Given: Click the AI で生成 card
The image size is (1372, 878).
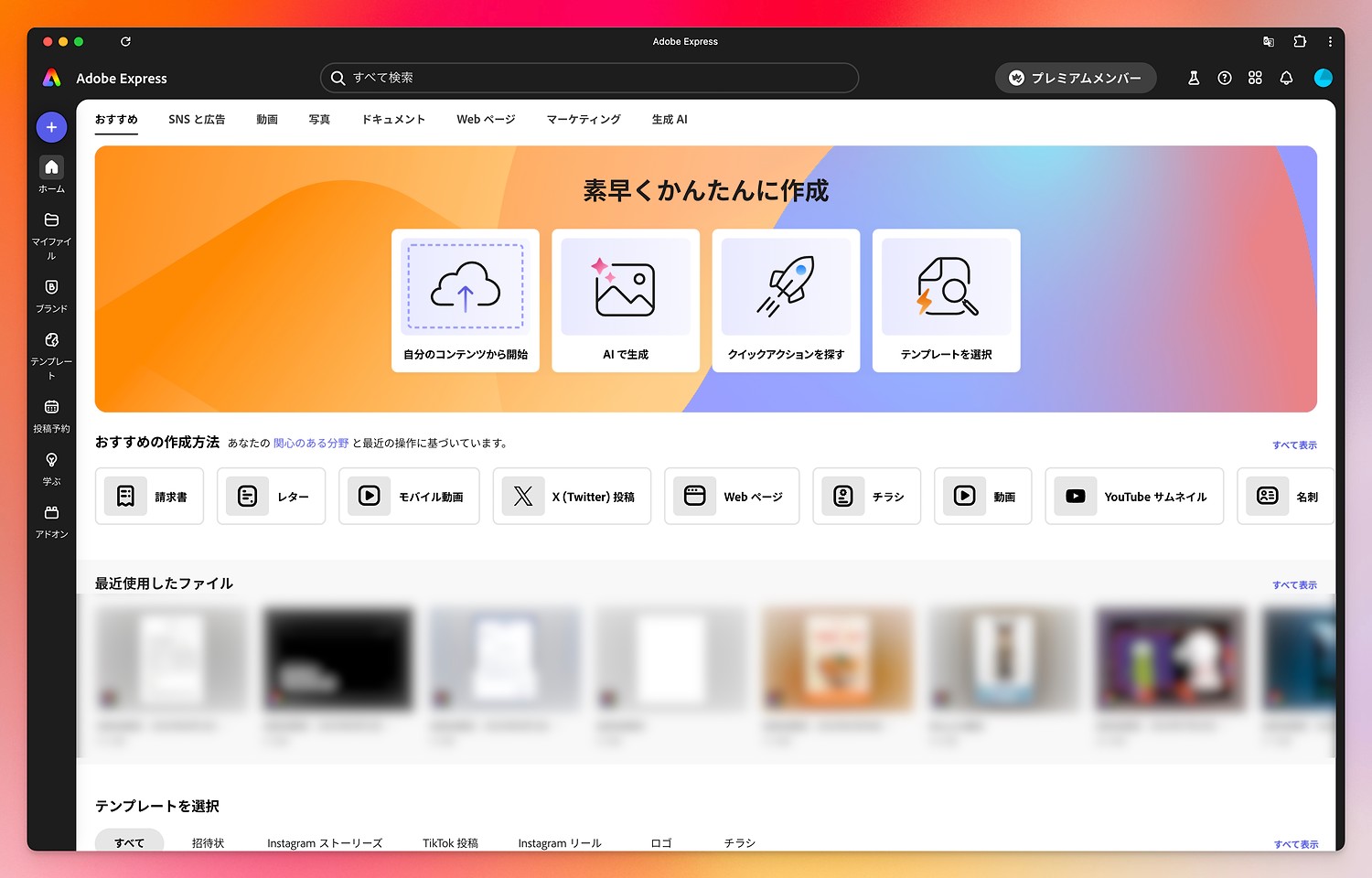Looking at the screenshot, I should pos(626,301).
